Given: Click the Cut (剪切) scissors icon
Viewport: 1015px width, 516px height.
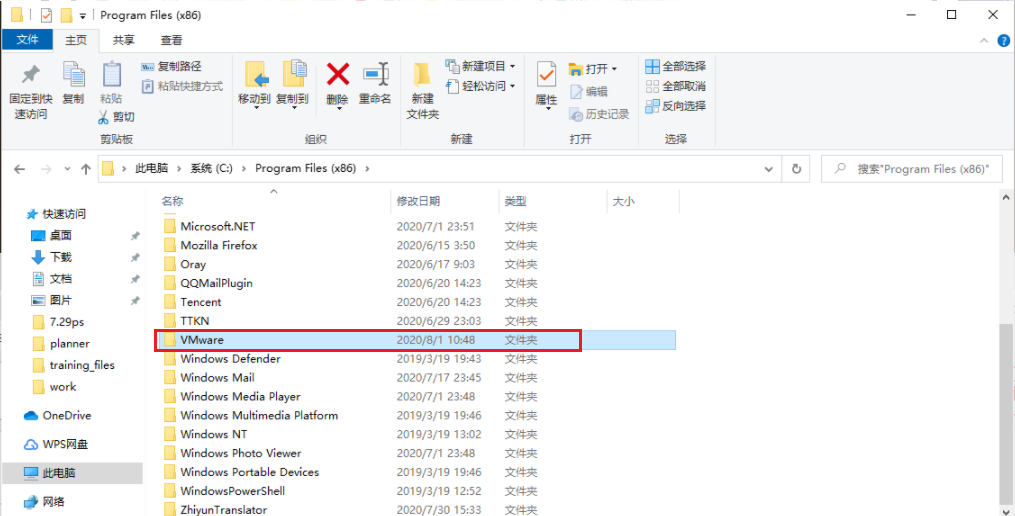Looking at the screenshot, I should (104, 117).
